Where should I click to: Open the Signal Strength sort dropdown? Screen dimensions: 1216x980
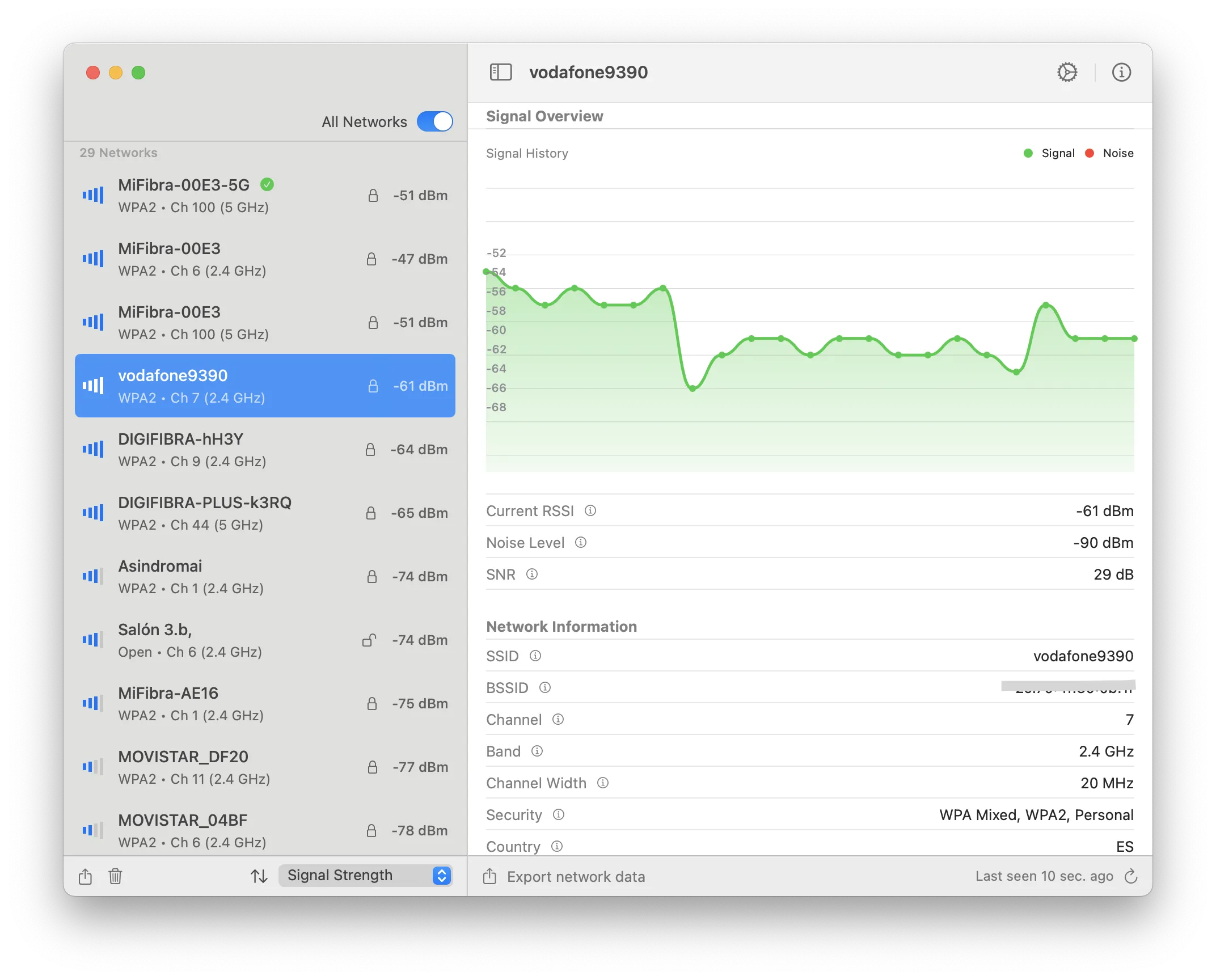[x=365, y=875]
